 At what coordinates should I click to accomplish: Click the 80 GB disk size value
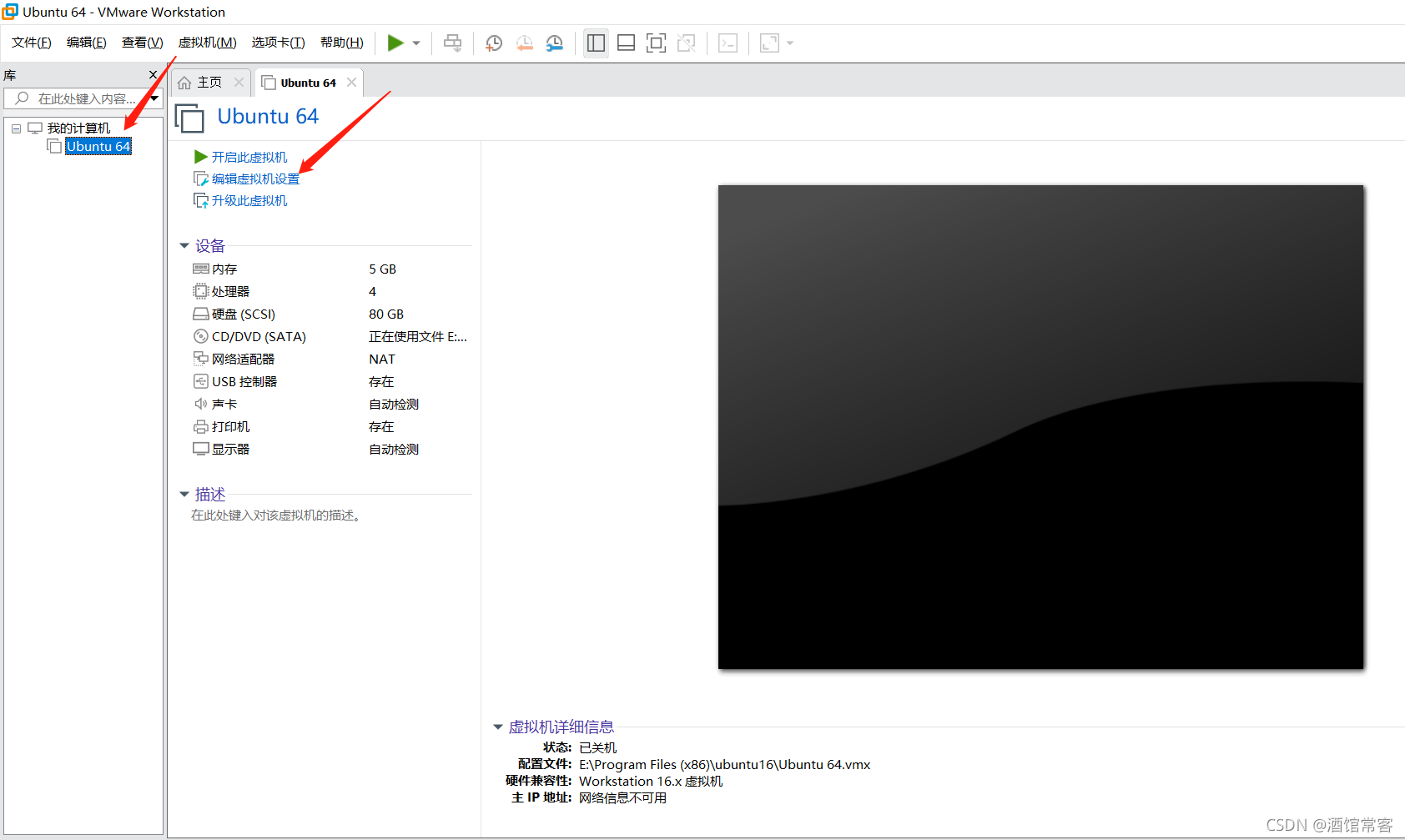click(386, 314)
